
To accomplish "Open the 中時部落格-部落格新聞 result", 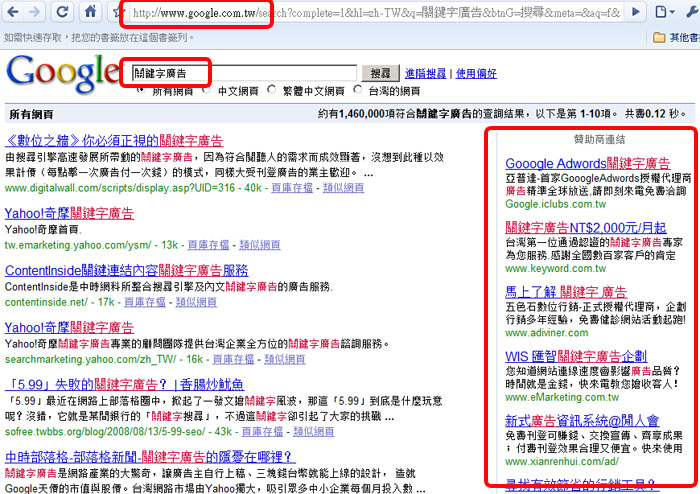I will 150,457.
